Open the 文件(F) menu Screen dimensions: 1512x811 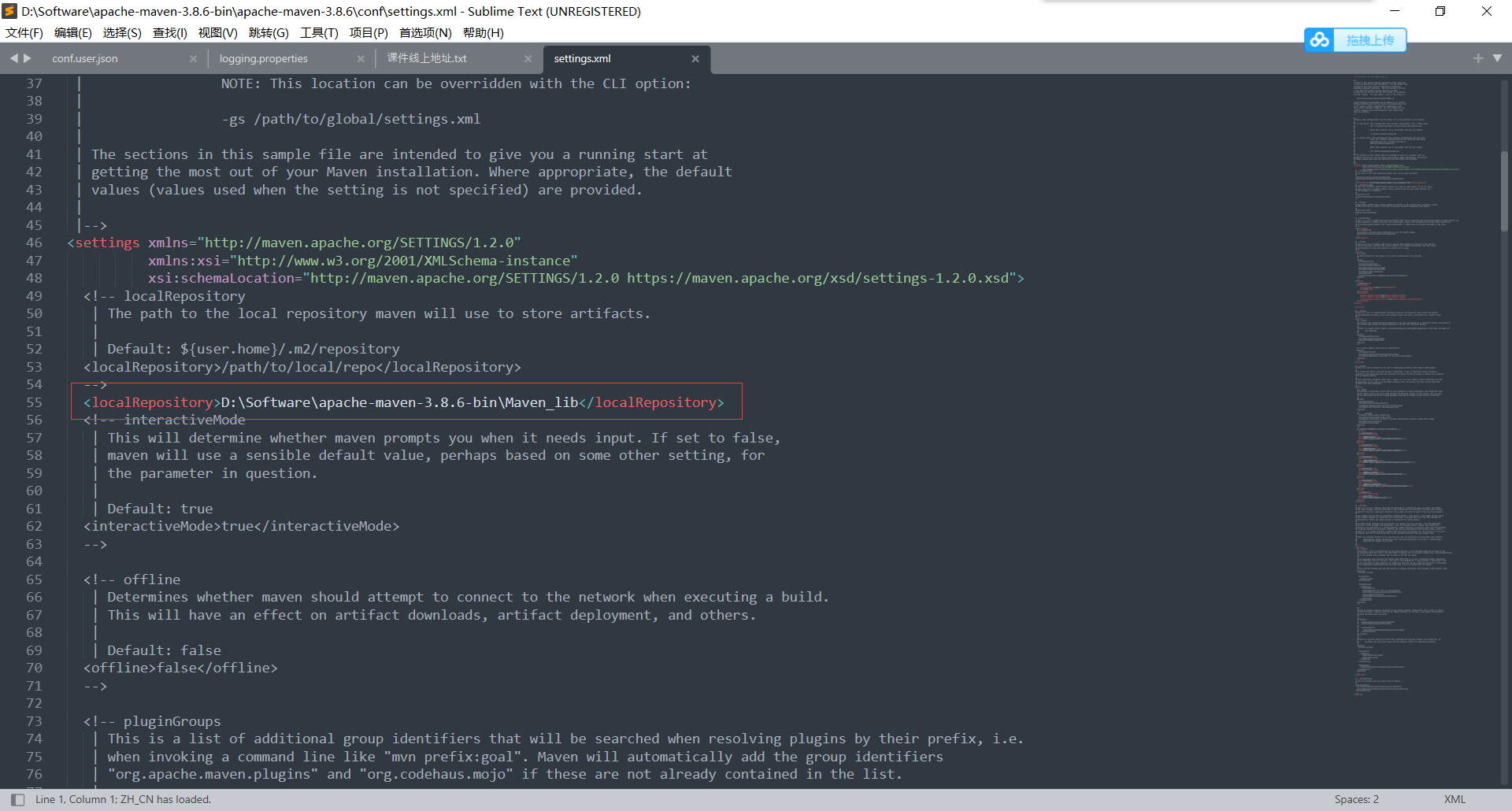tap(24, 32)
